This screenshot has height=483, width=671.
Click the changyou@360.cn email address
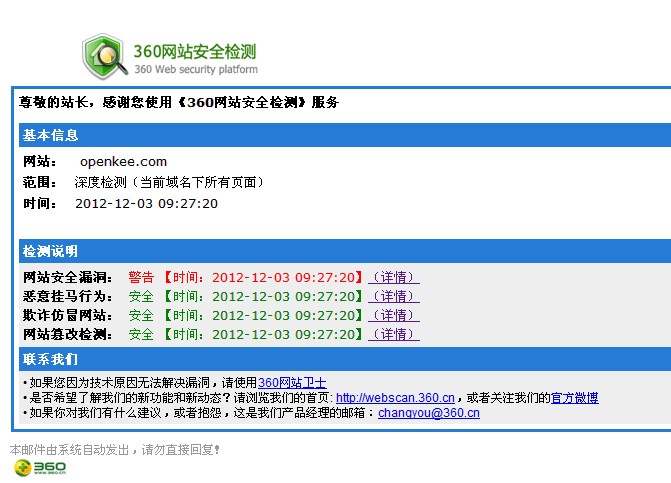point(428,412)
